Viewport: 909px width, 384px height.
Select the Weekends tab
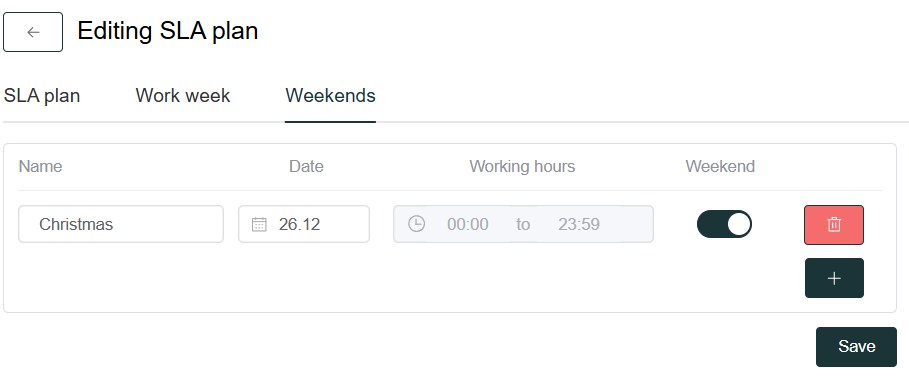[x=330, y=95]
